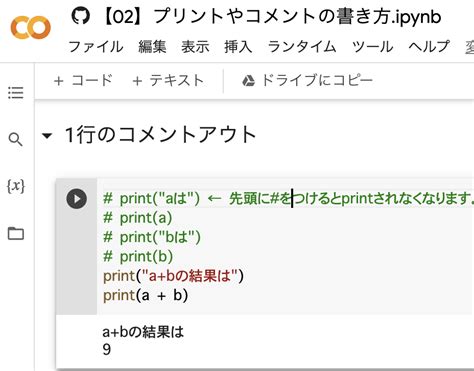Screen dimensions: 474x371
Task: Click the code line print("a+bの結果は")
Action: pos(173,276)
